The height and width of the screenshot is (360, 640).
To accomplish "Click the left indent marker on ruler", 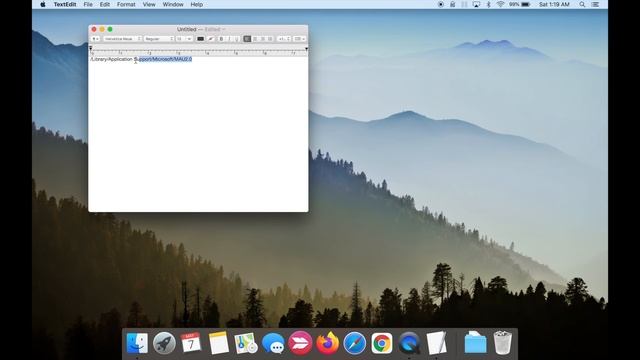I will tap(91, 48).
